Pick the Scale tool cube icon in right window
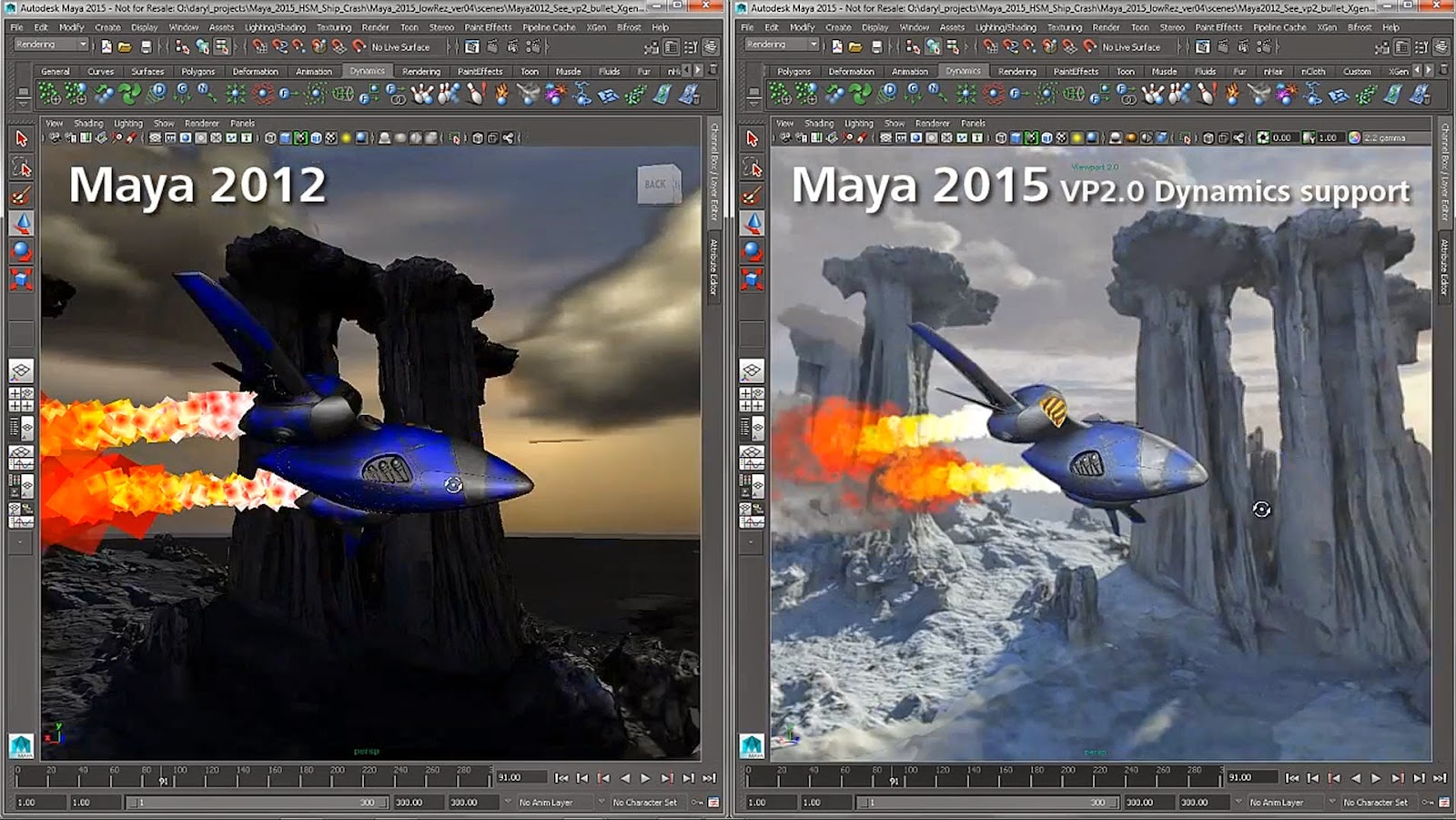 [x=752, y=279]
